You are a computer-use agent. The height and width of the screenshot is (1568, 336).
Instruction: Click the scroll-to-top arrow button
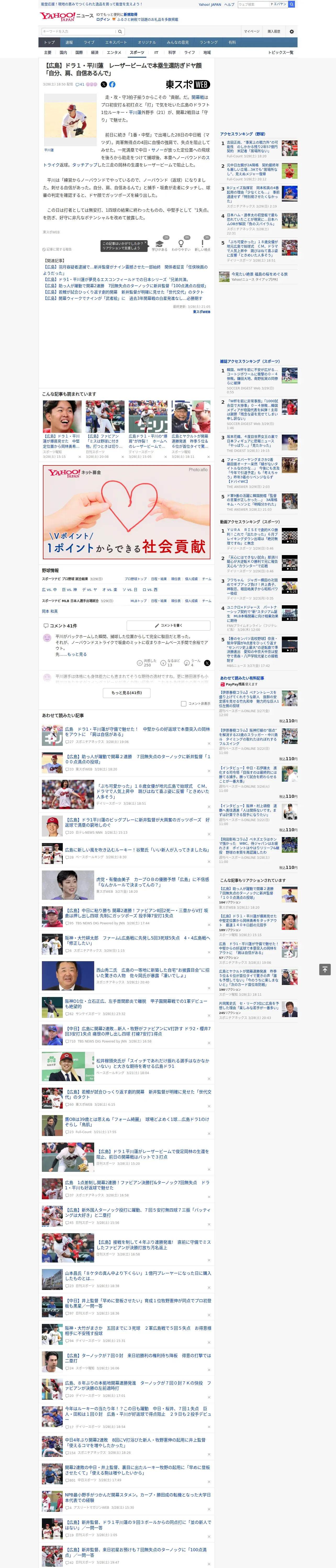pyautogui.click(x=324, y=969)
